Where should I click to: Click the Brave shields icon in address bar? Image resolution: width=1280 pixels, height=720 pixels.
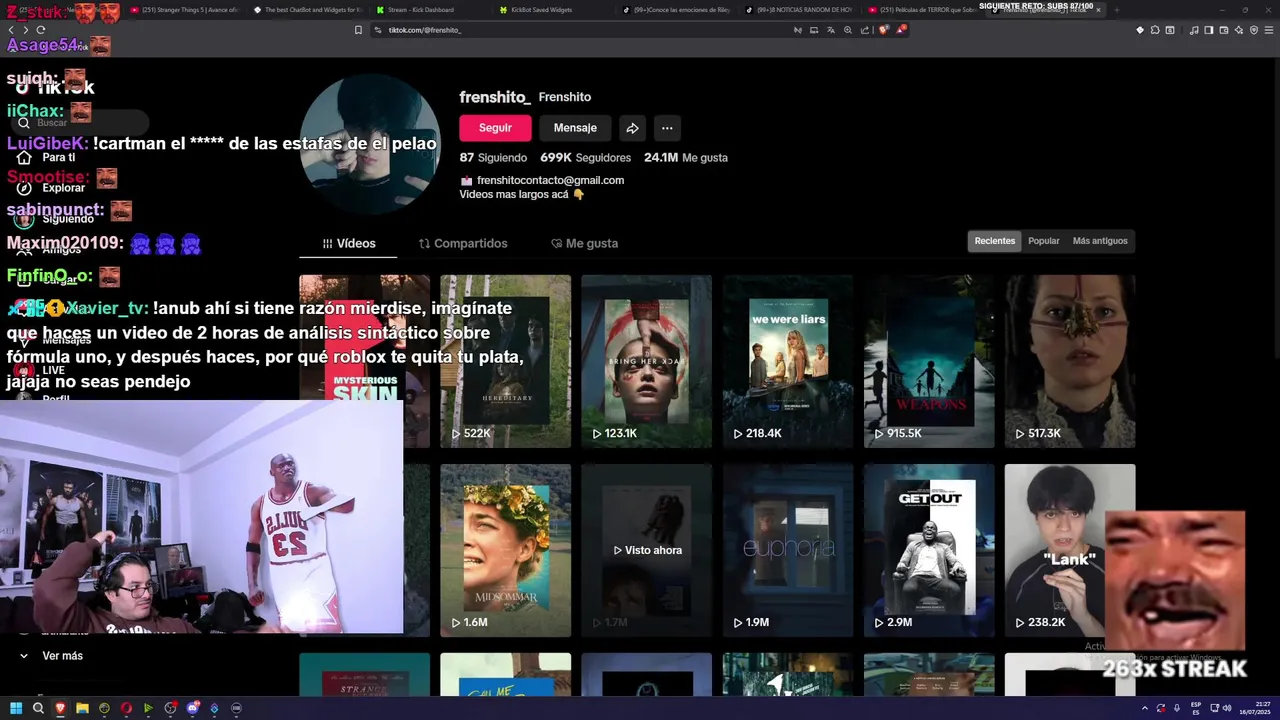883,30
